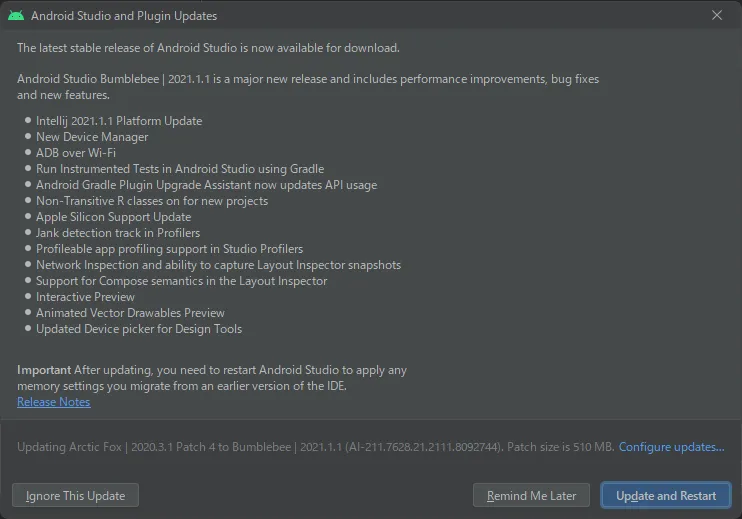Click 'Run Instrumented Tests' feature line
This screenshot has width=742, height=519.
tap(180, 169)
